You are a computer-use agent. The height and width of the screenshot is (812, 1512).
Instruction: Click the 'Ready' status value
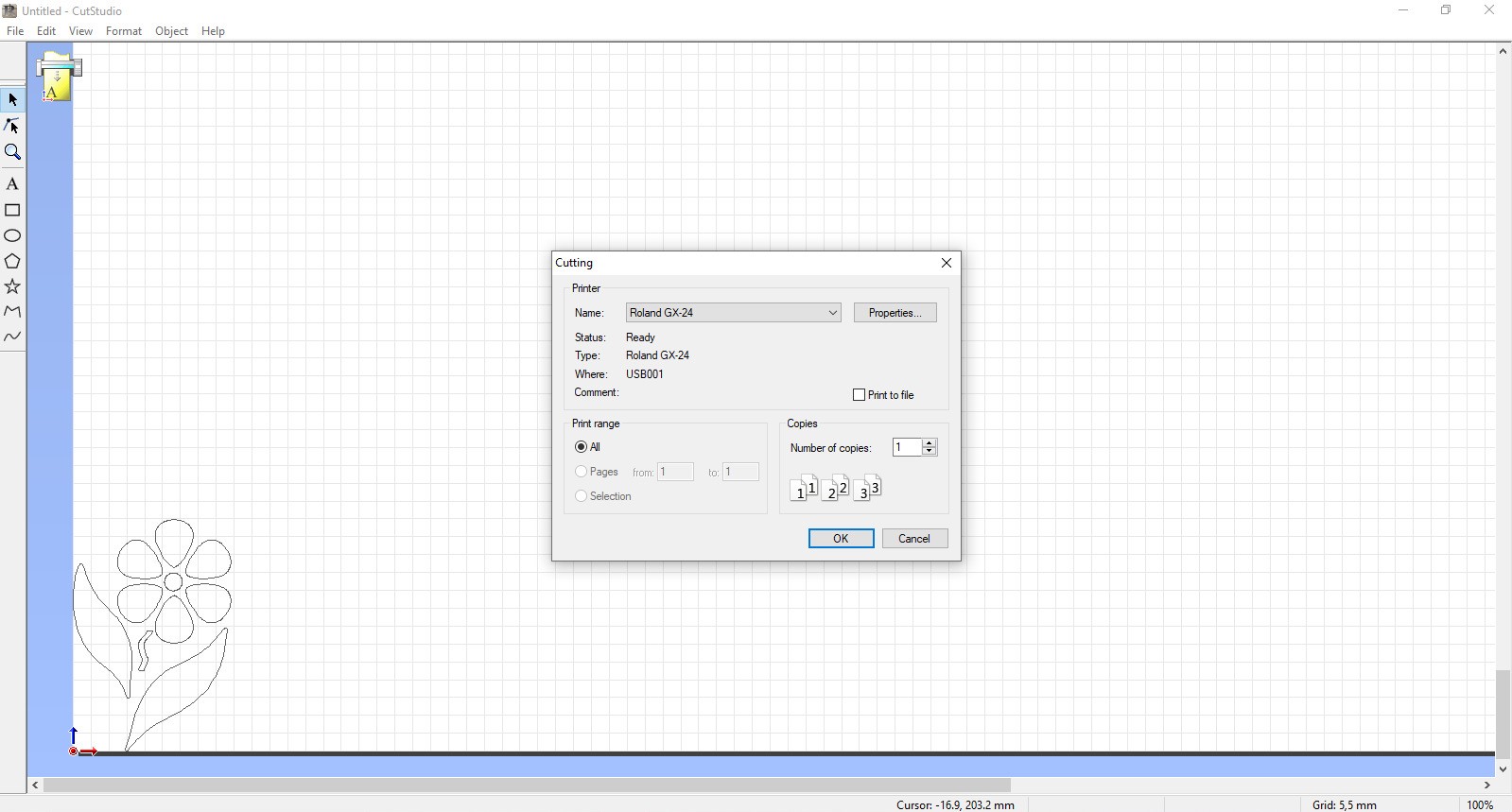pyautogui.click(x=640, y=337)
